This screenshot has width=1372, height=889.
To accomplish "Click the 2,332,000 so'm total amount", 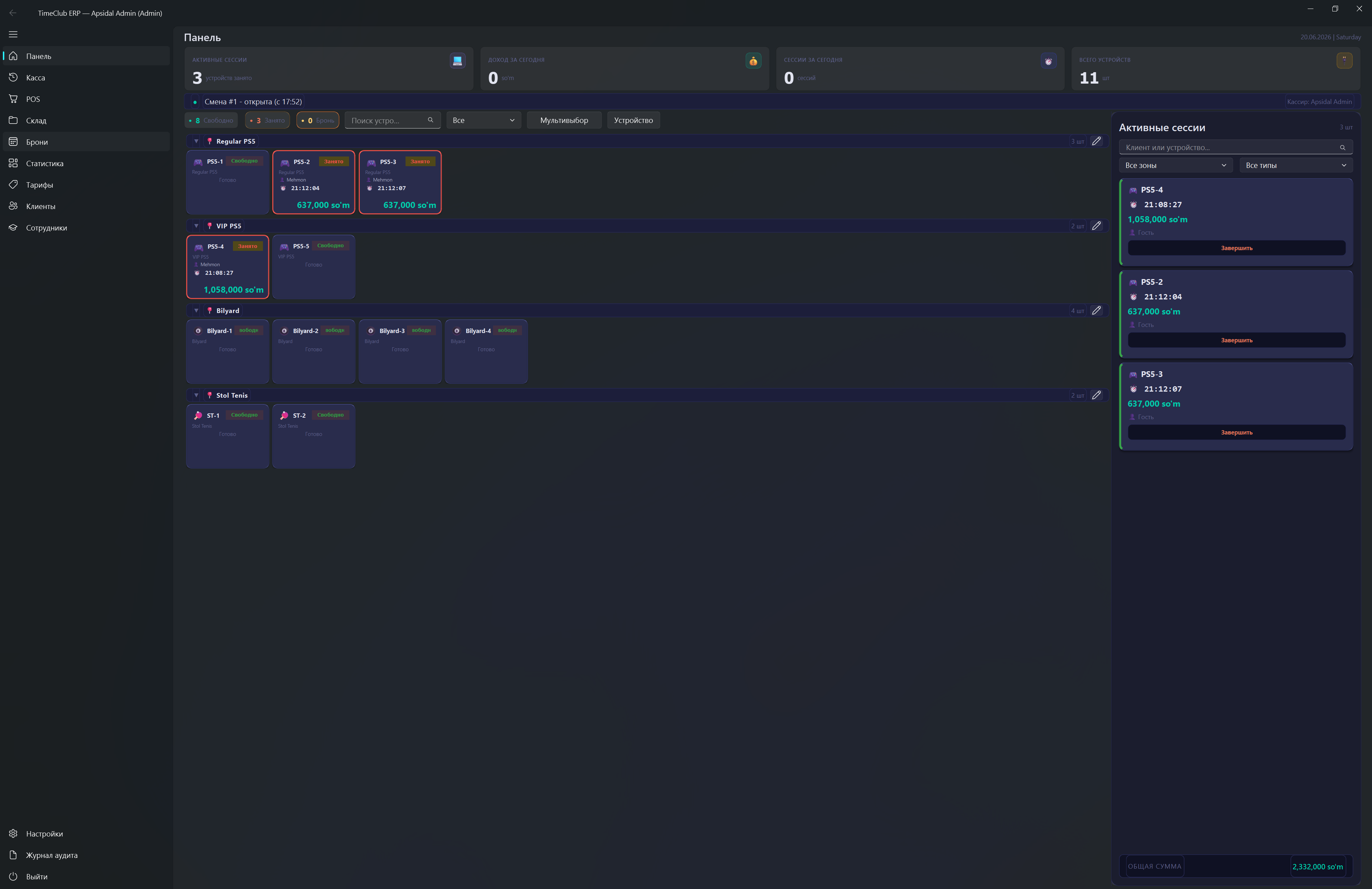I will 1317,866.
